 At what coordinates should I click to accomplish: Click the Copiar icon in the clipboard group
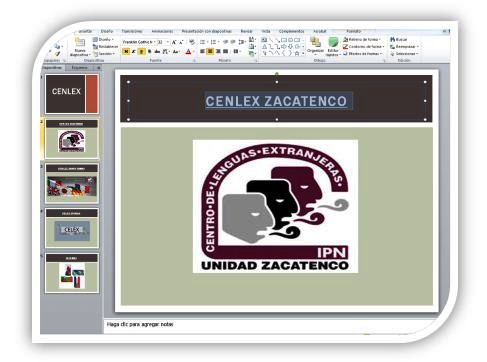pos(57,46)
